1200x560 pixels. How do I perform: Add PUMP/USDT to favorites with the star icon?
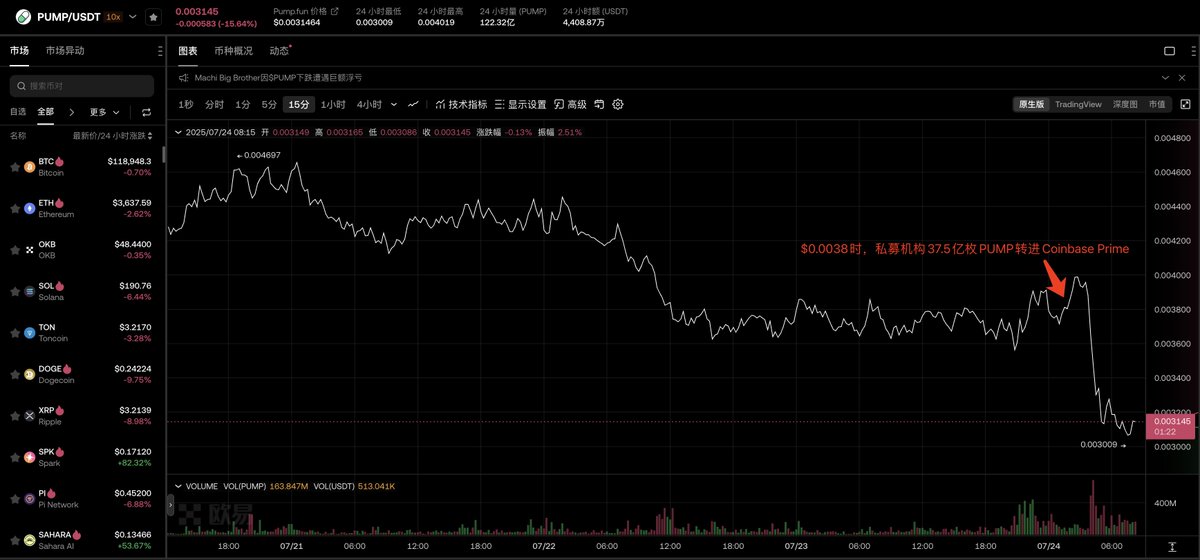pyautogui.click(x=152, y=17)
